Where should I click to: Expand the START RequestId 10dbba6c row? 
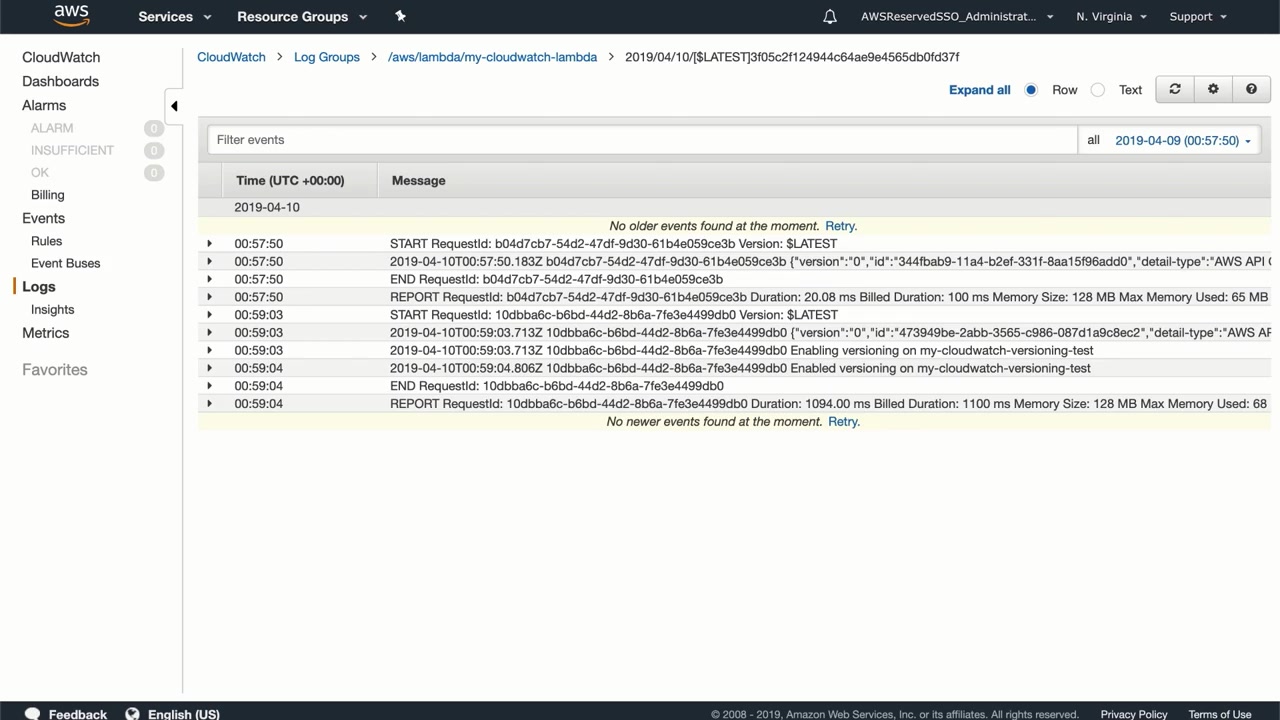pos(209,314)
